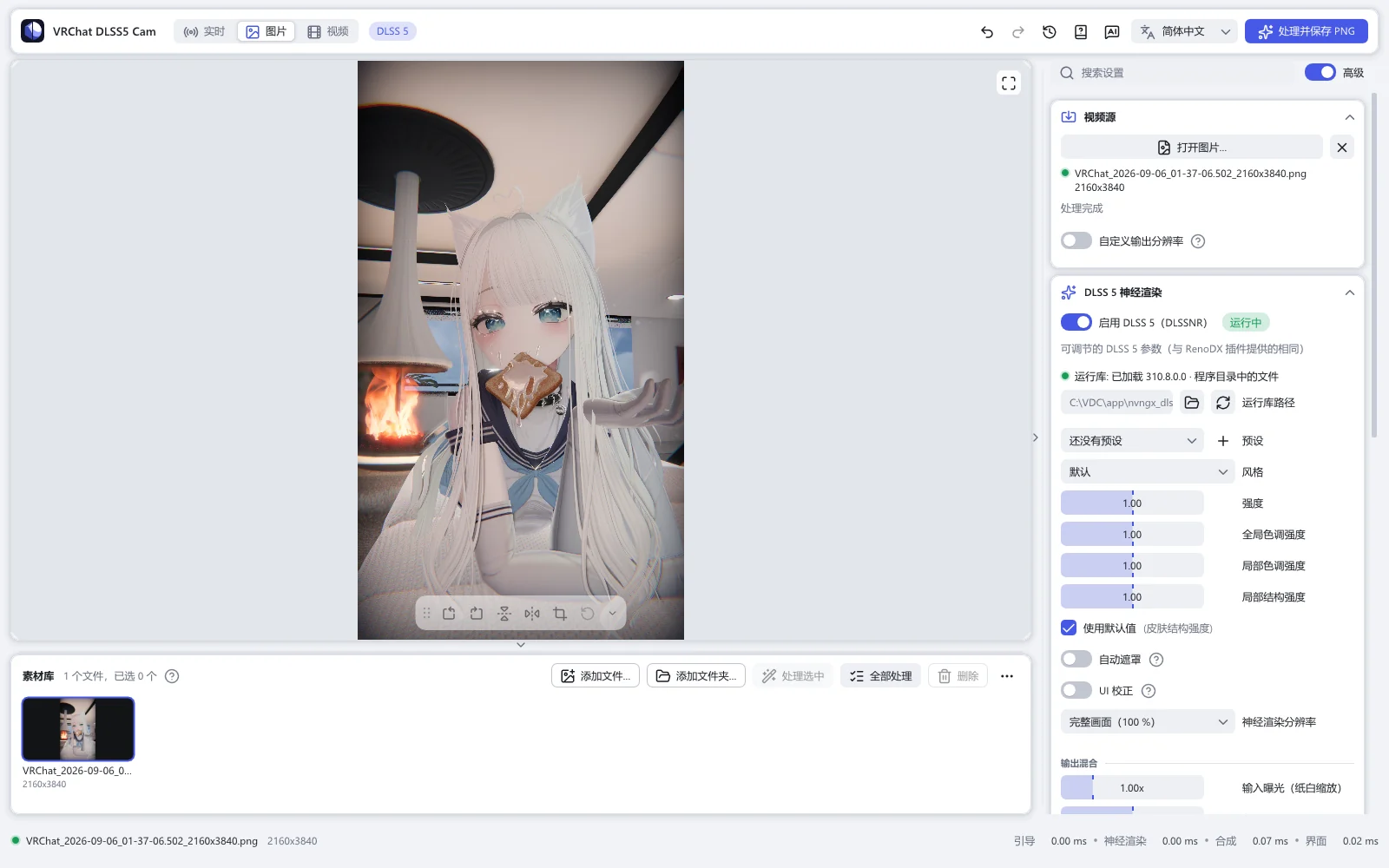Open the history clock icon
This screenshot has height=868, width=1389.
pyautogui.click(x=1050, y=32)
